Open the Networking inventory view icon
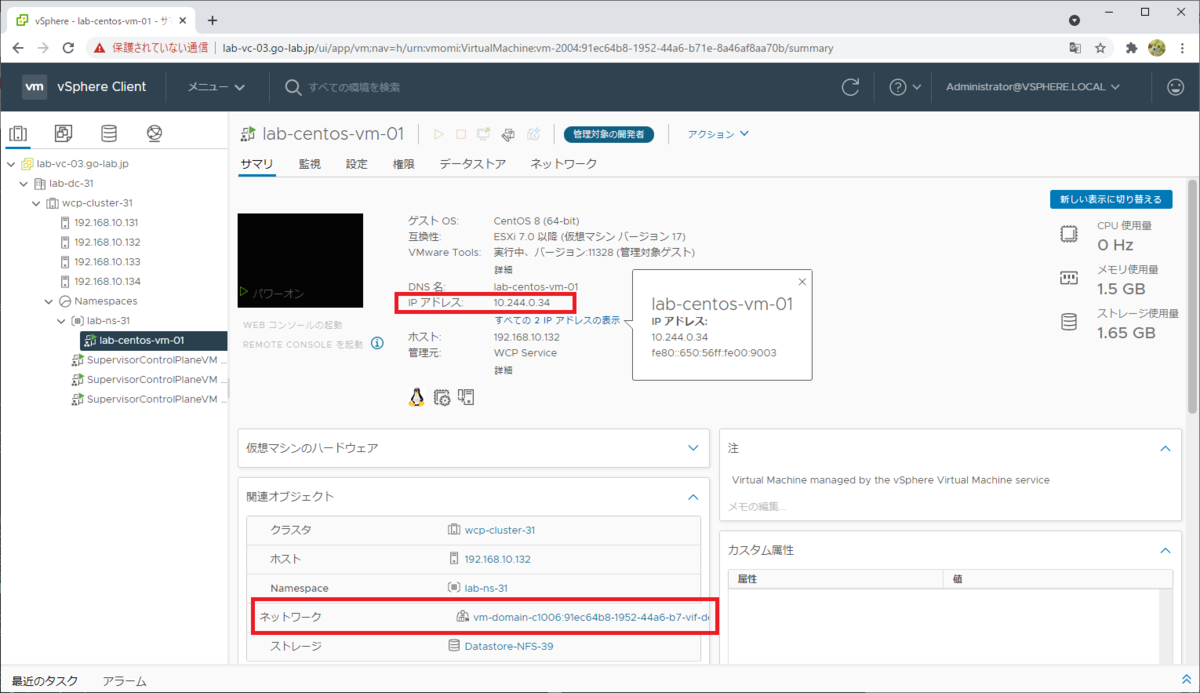Image resolution: width=1200 pixels, height=693 pixels. pyautogui.click(x=154, y=133)
